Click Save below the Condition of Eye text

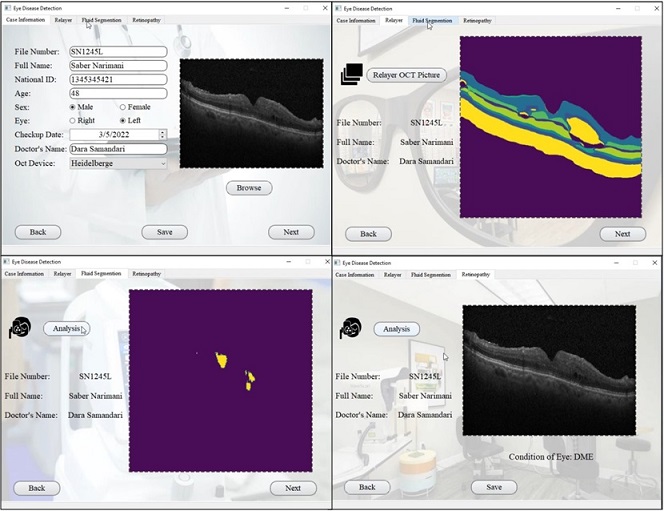(493, 487)
